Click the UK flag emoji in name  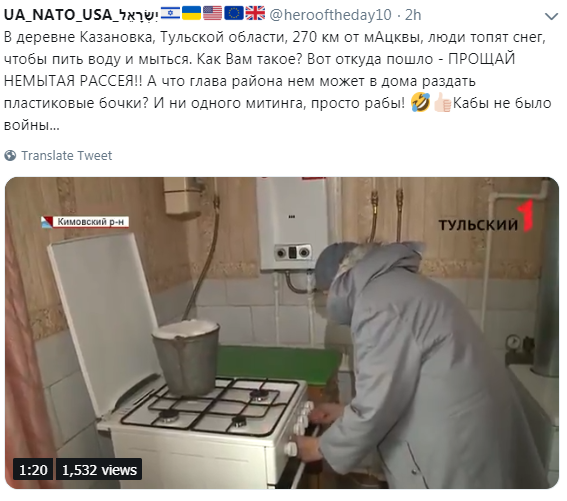(x=255, y=13)
